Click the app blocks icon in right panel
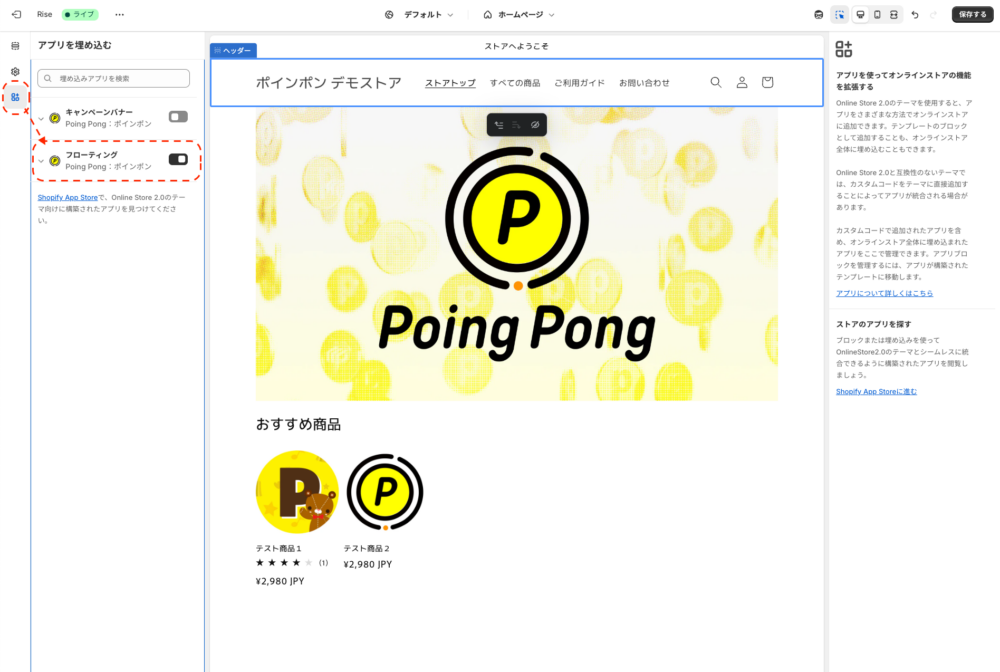 pos(844,49)
